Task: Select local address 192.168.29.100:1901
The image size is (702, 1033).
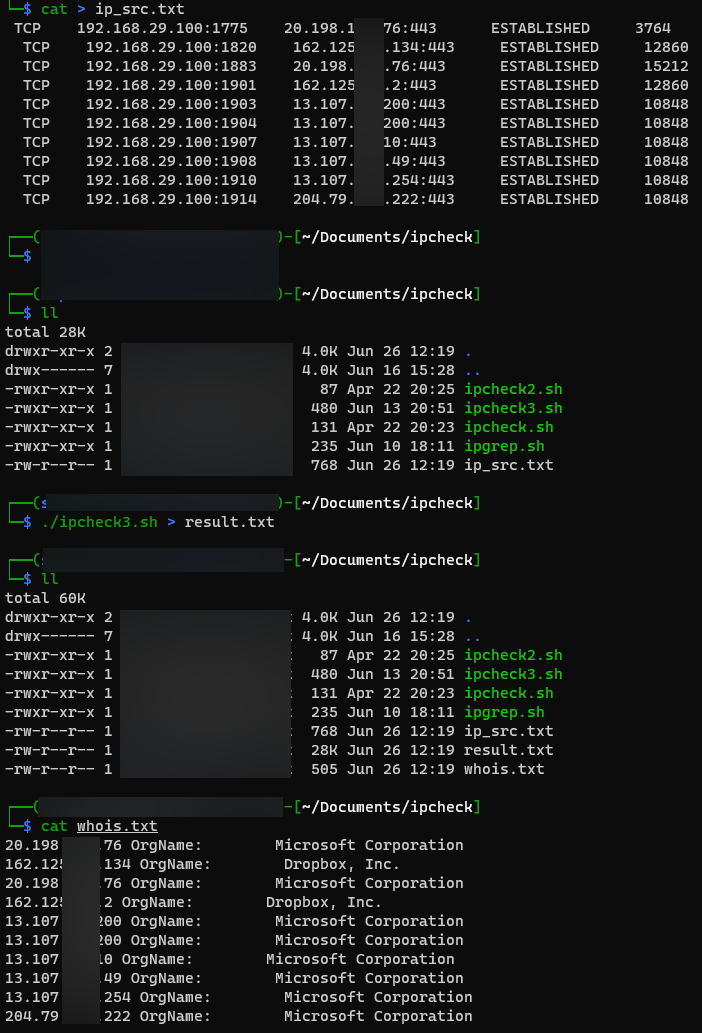Action: [171, 86]
